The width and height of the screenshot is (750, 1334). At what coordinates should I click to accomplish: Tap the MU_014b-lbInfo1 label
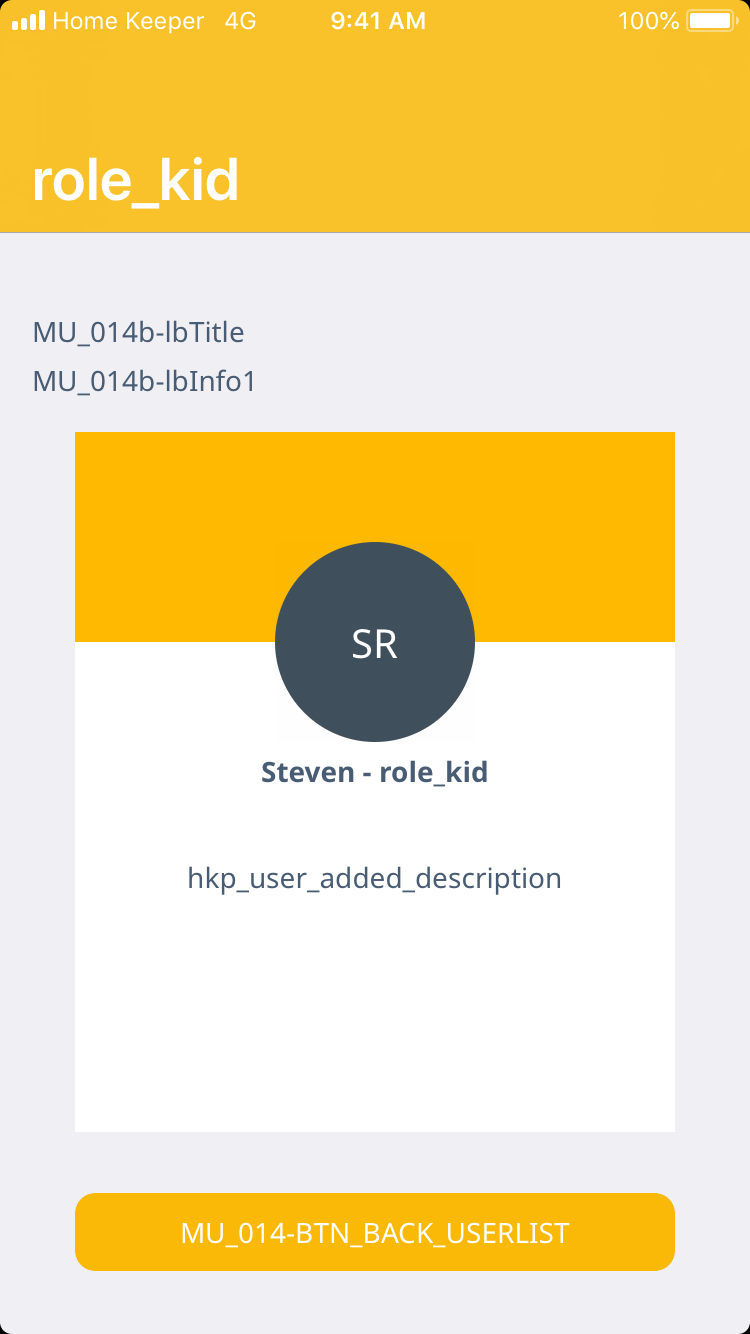[x=144, y=381]
